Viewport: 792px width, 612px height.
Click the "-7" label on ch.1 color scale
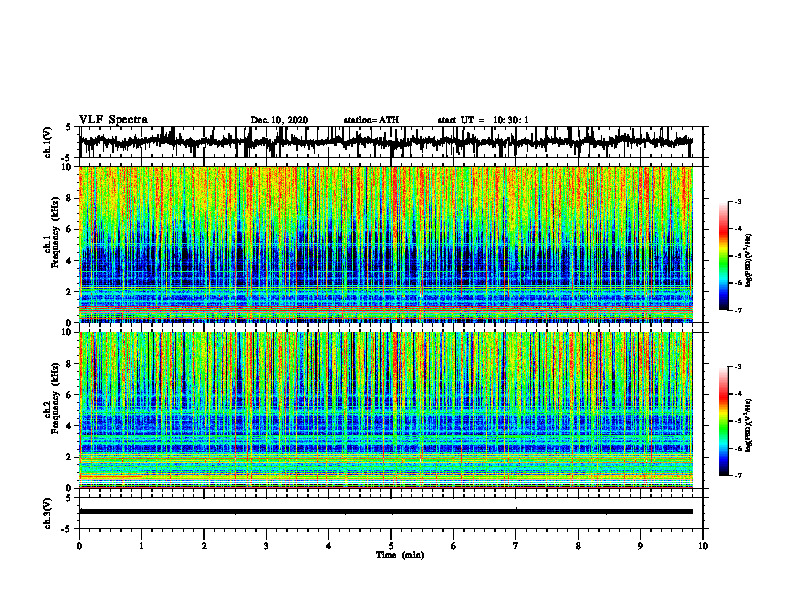pyautogui.click(x=738, y=310)
